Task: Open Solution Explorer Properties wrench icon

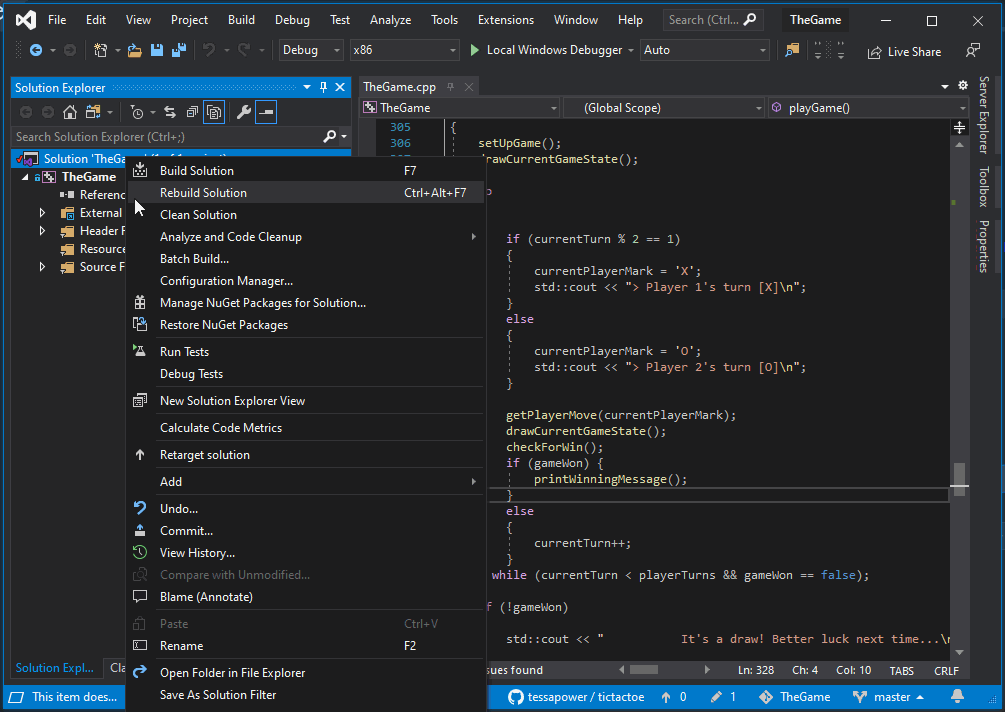Action: [x=243, y=112]
